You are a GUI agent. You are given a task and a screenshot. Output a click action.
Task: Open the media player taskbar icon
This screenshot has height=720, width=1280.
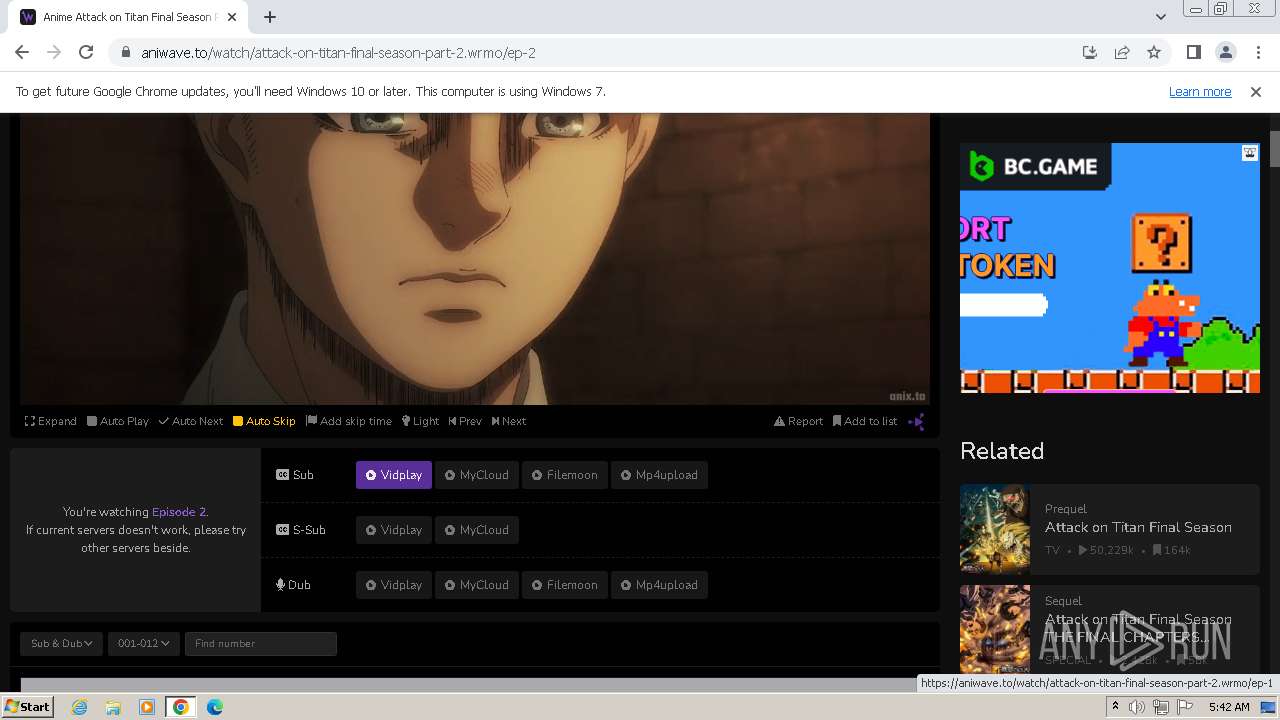click(147, 707)
